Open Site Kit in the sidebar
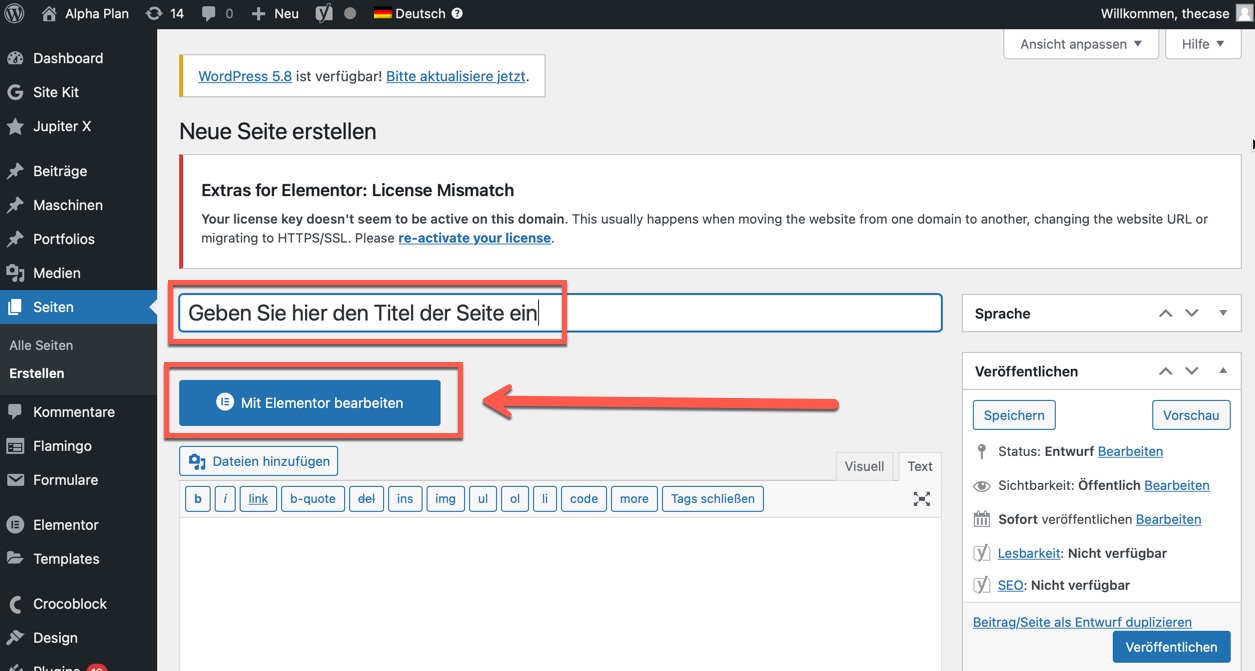The image size is (1255, 671). [x=56, y=92]
